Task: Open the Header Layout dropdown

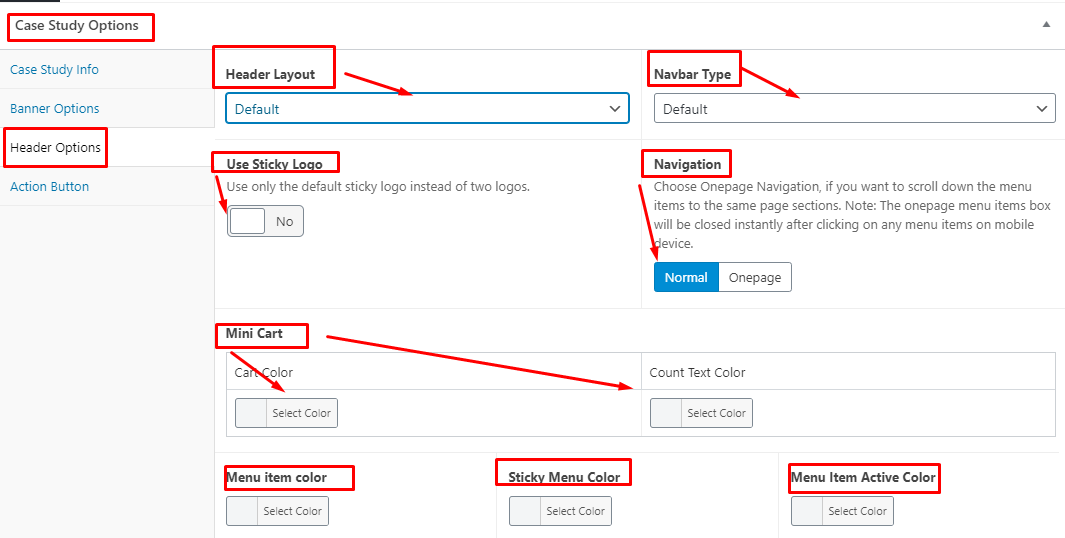Action: (427, 109)
